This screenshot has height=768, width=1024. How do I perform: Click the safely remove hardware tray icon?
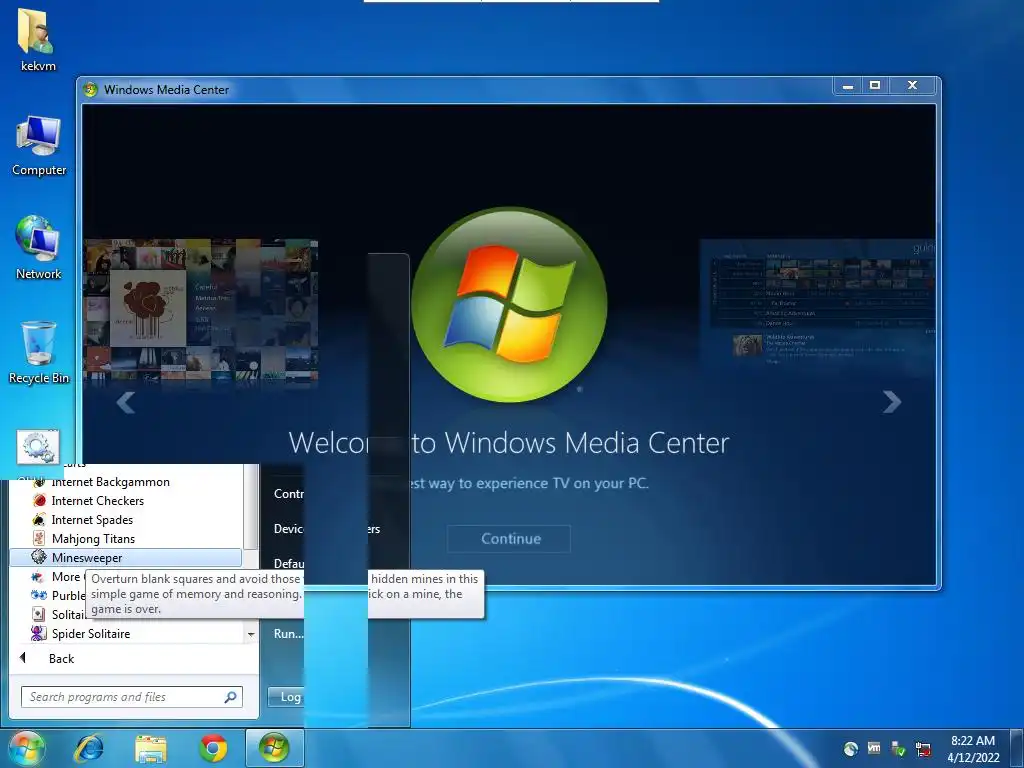tap(899, 748)
